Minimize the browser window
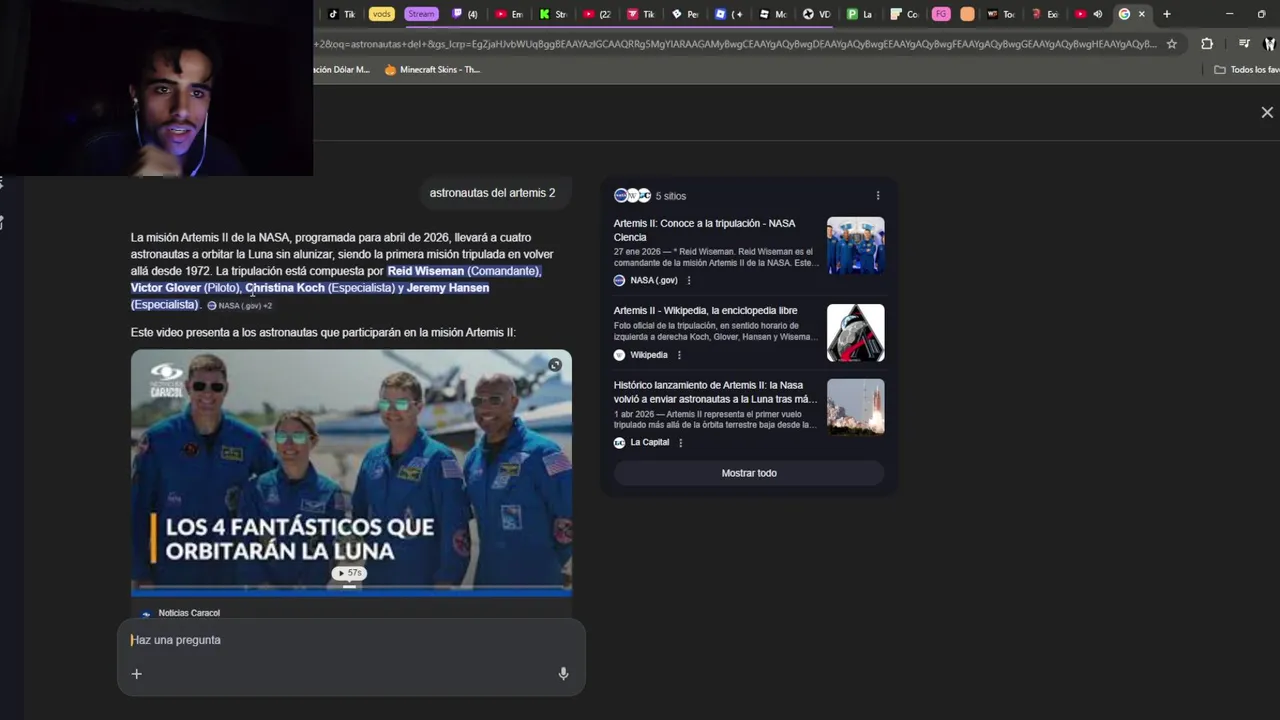This screenshot has height=720, width=1280. [1229, 14]
